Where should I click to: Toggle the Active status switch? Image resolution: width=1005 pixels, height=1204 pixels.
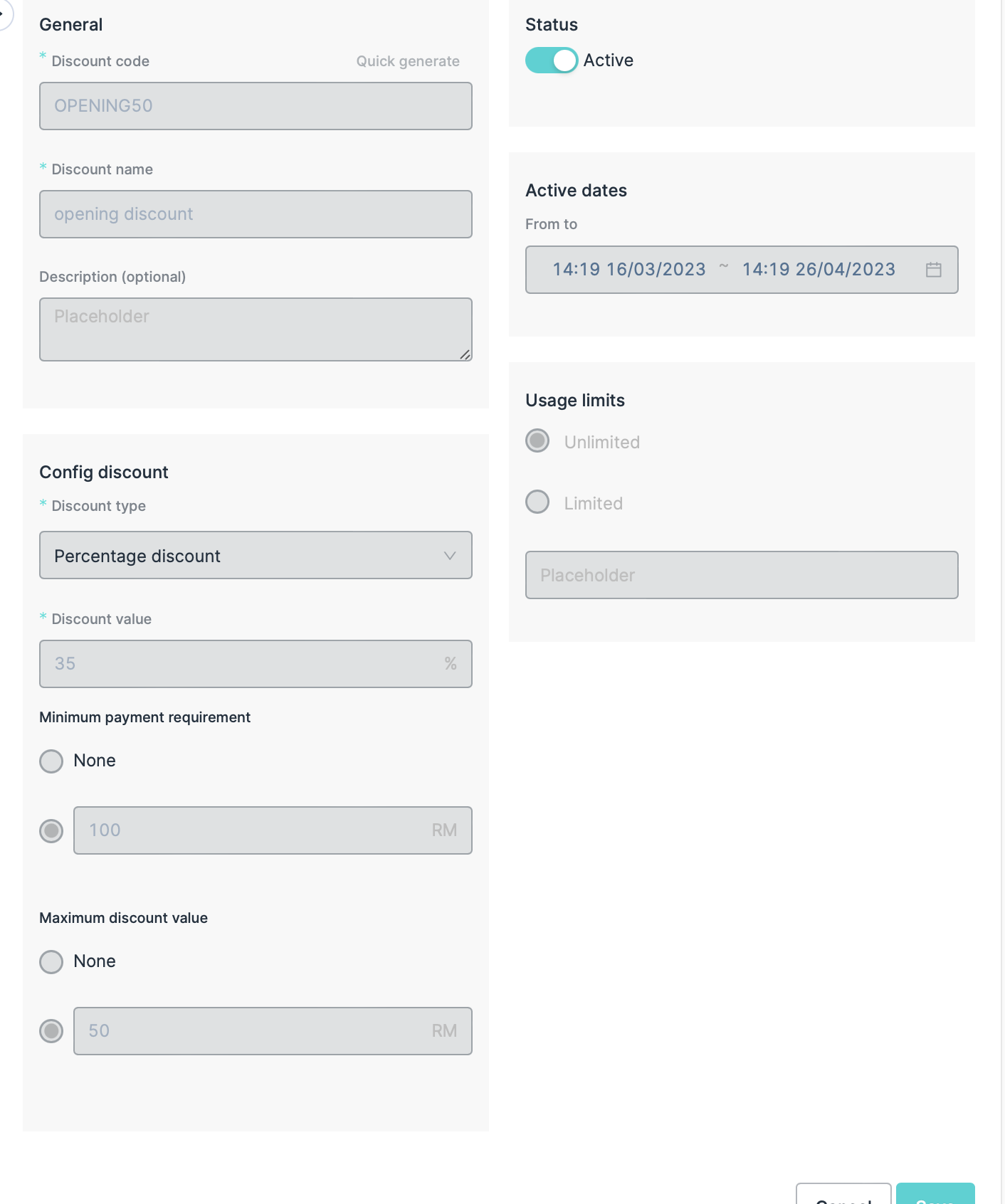pos(552,60)
